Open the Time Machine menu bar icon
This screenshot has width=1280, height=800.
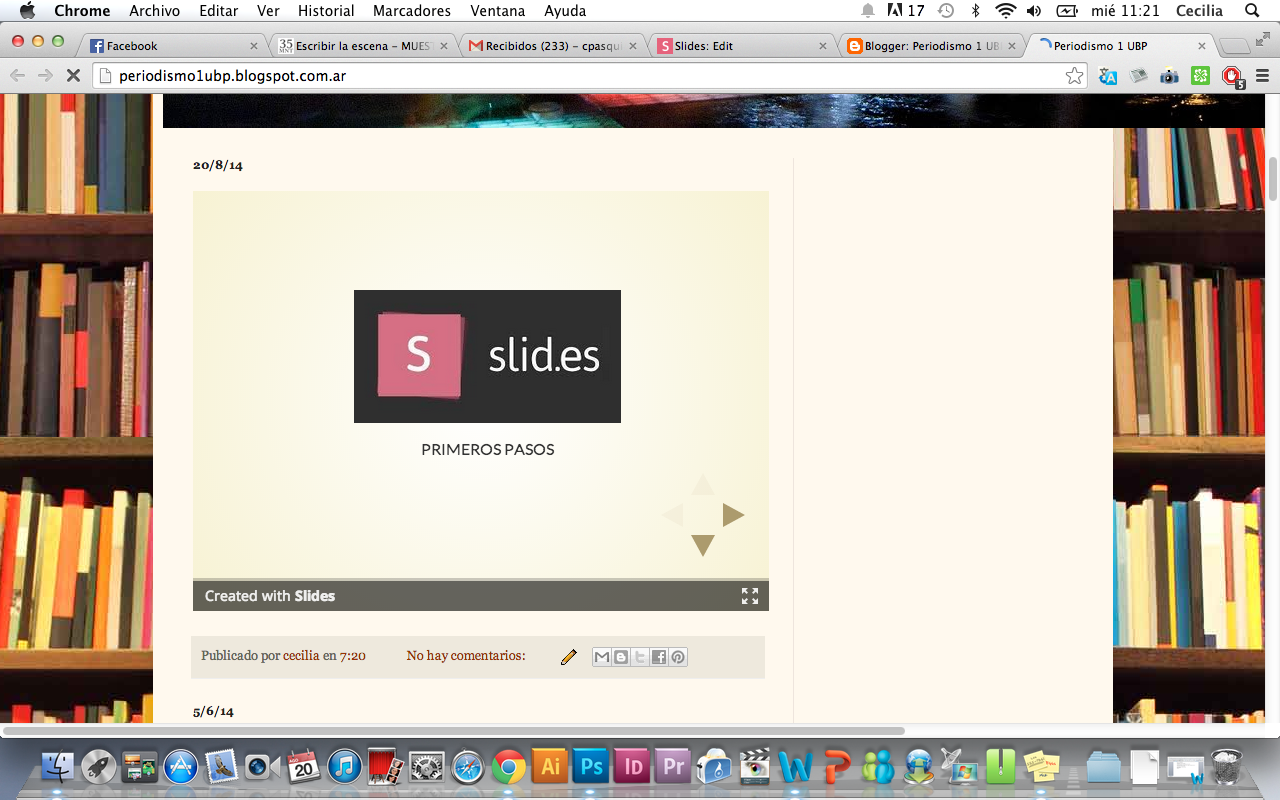946,11
